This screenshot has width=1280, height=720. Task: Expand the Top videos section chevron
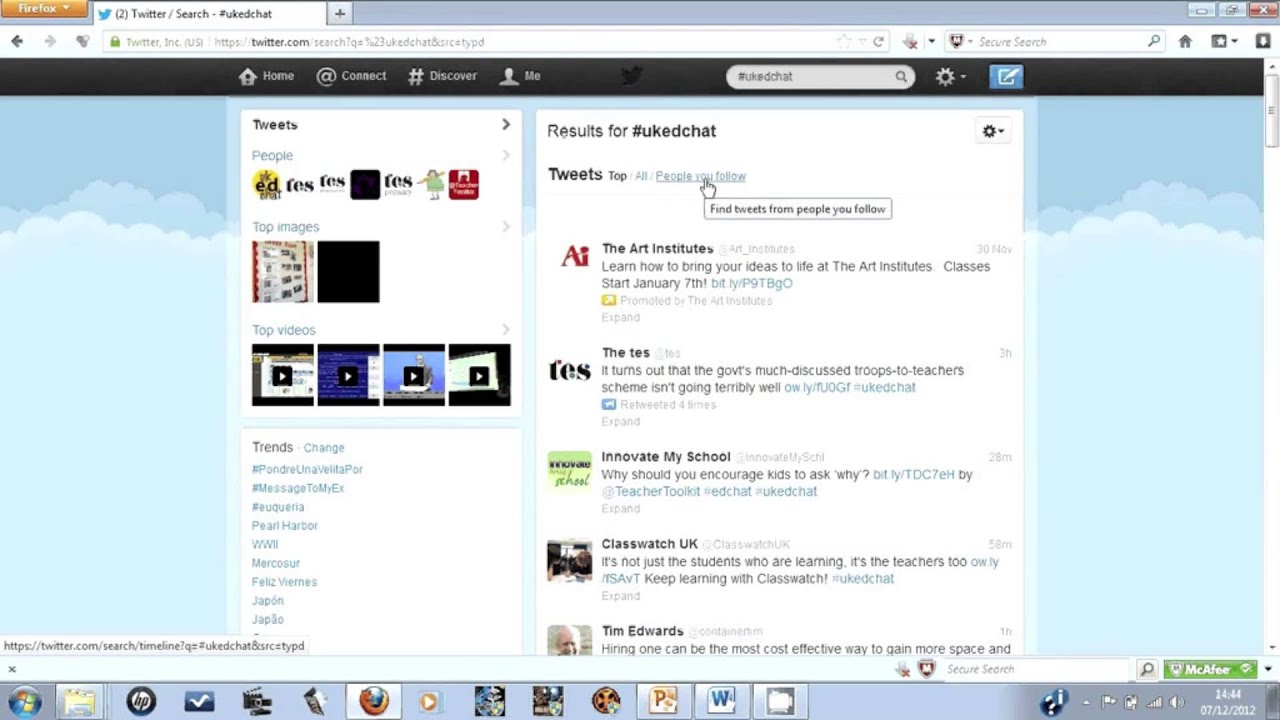coord(505,330)
